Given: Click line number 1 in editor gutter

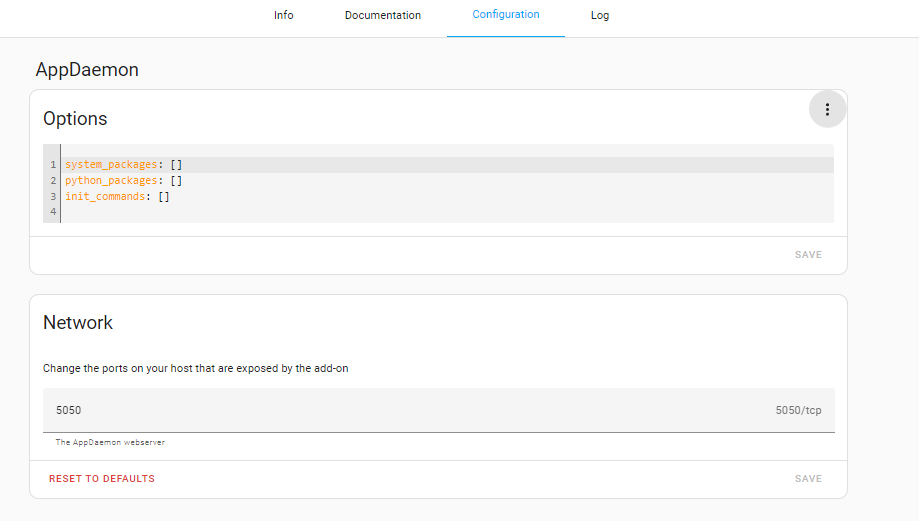Looking at the screenshot, I should (53, 165).
